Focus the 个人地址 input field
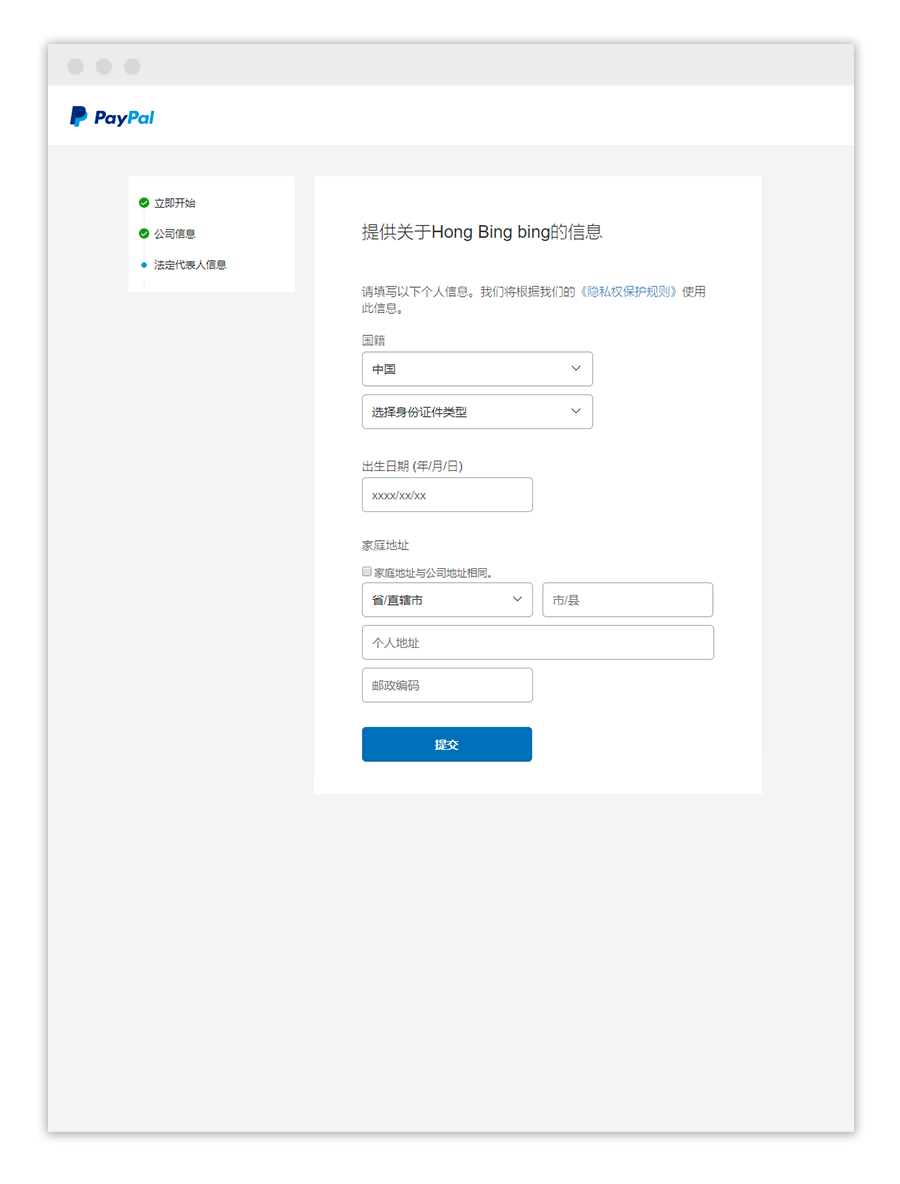The image size is (900, 1184). click(538, 643)
